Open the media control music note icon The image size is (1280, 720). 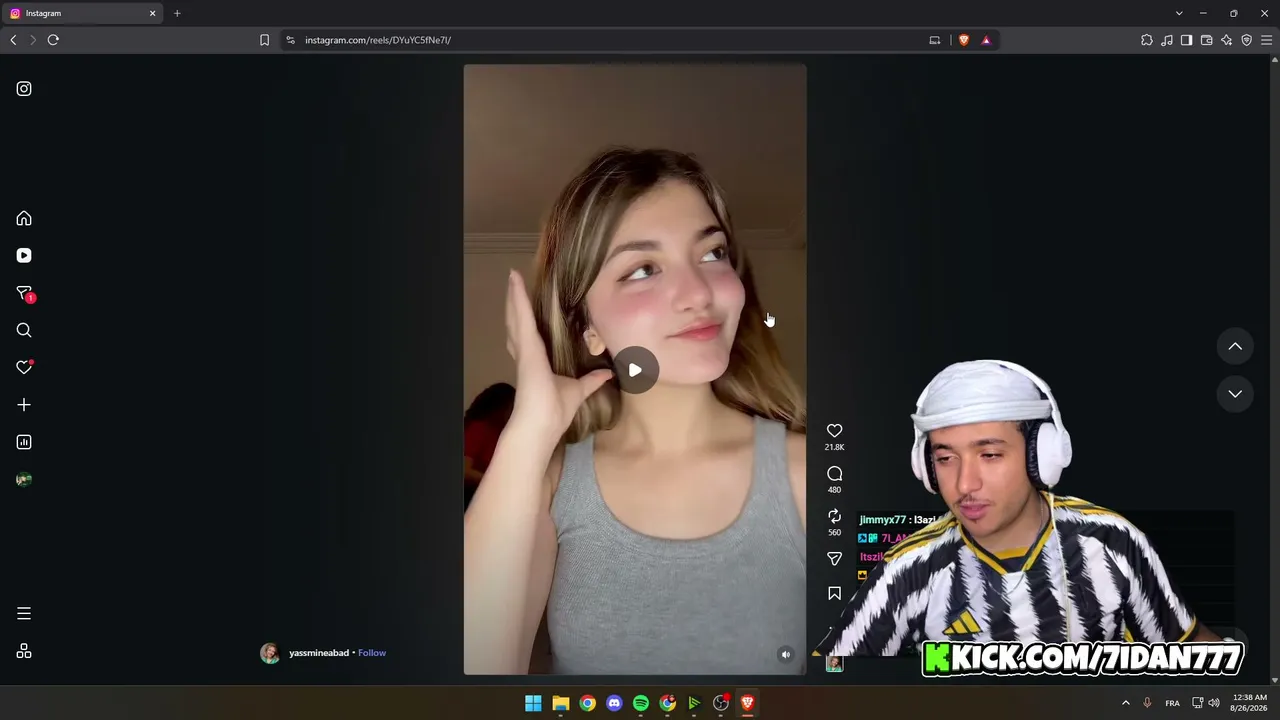point(1167,40)
